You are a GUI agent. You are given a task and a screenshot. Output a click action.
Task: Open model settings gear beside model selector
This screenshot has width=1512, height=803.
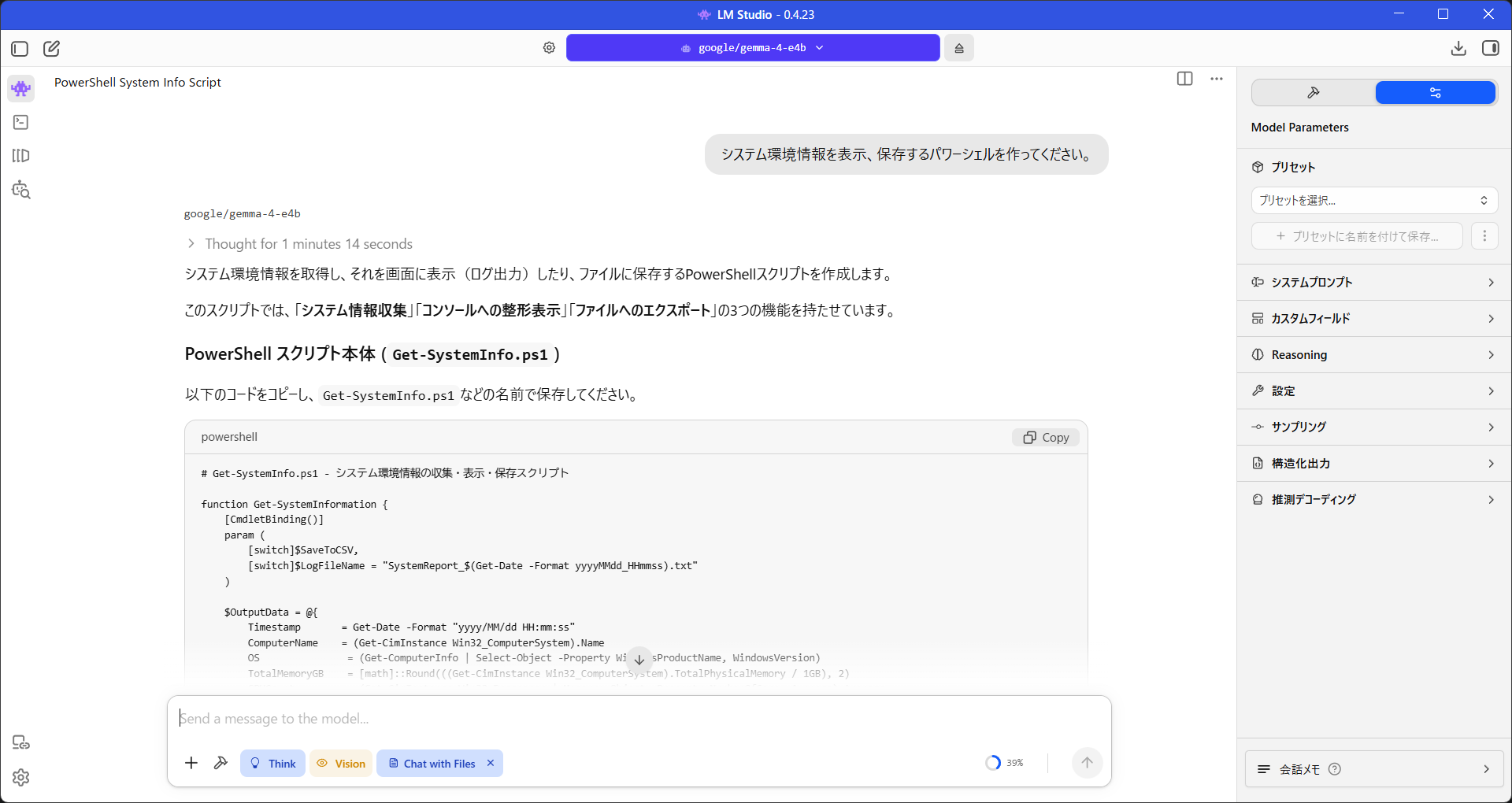coord(549,48)
